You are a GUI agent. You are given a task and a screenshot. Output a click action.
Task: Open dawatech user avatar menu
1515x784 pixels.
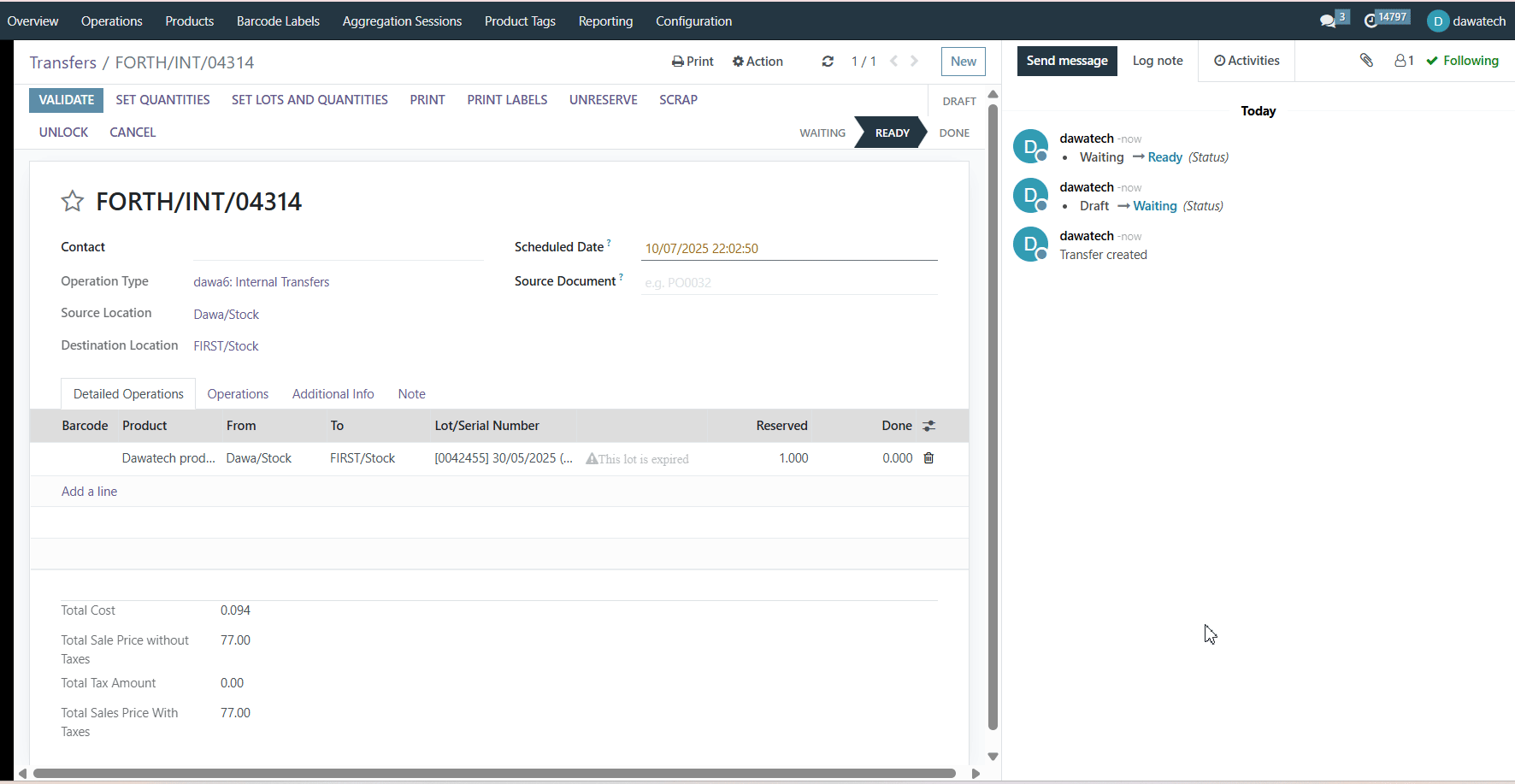pyautogui.click(x=1466, y=21)
